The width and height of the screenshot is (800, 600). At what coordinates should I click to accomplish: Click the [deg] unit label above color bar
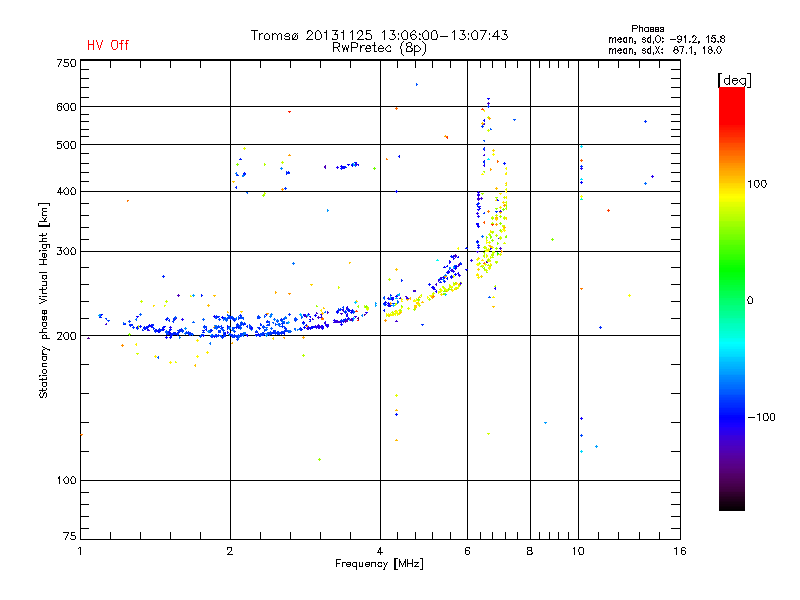coord(734,80)
